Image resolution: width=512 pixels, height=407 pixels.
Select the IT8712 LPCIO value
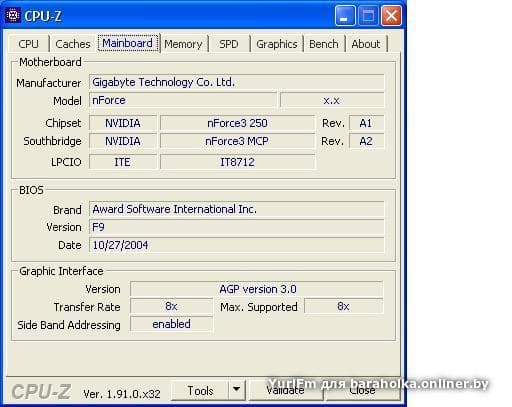click(237, 162)
